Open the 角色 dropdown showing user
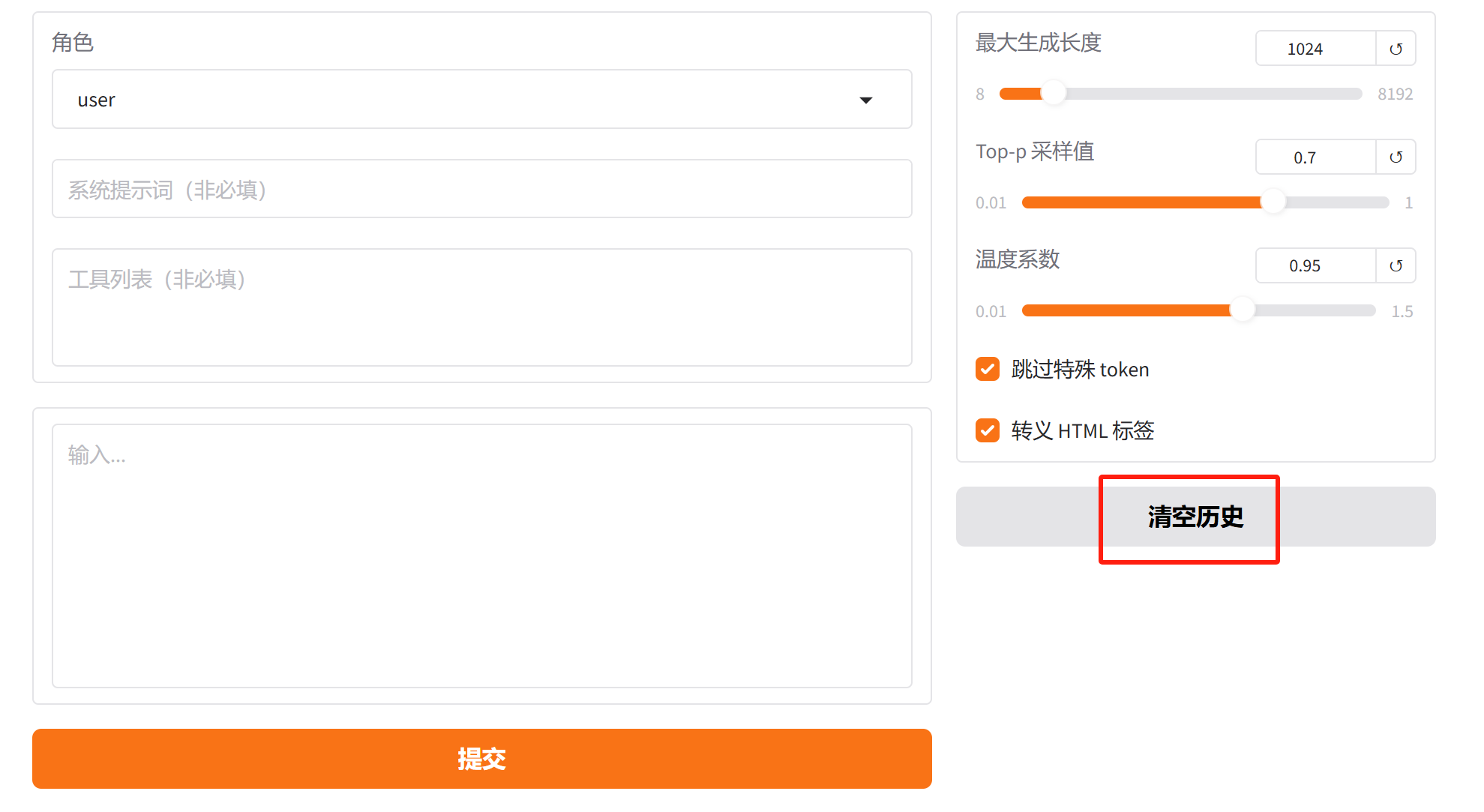 [x=481, y=100]
